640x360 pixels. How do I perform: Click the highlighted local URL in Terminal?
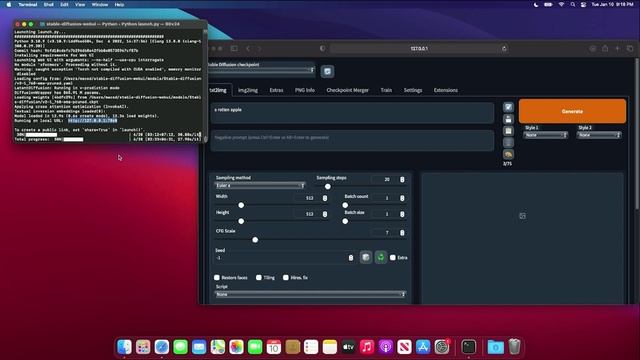[93, 120]
